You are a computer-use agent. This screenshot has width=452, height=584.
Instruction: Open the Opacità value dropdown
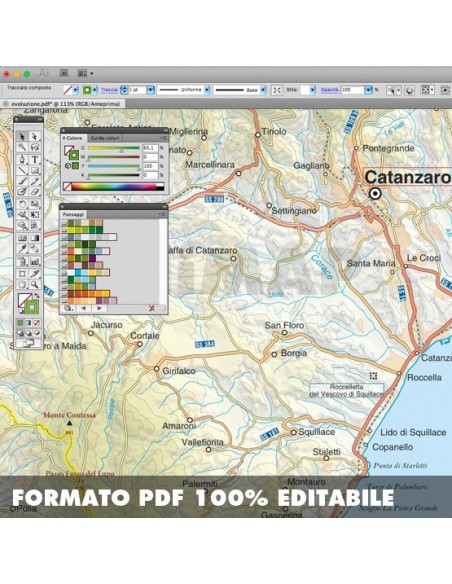(x=368, y=90)
